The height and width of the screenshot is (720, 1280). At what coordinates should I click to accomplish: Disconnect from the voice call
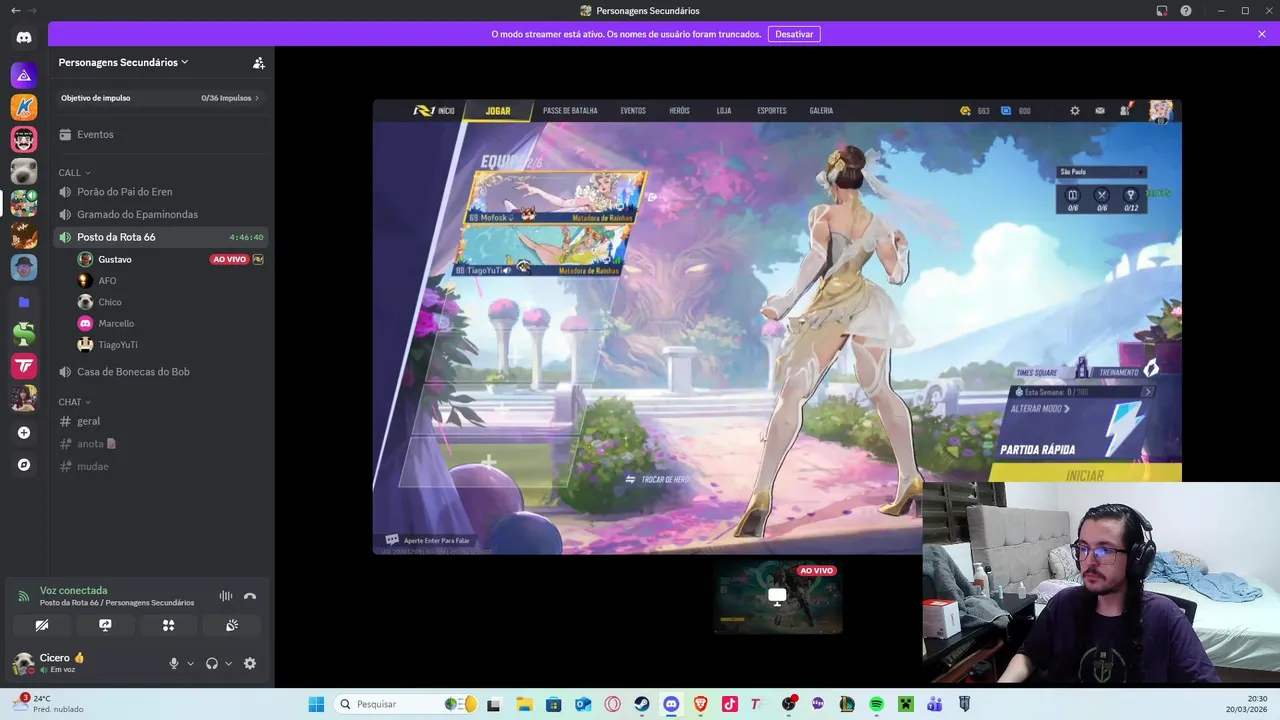(250, 596)
